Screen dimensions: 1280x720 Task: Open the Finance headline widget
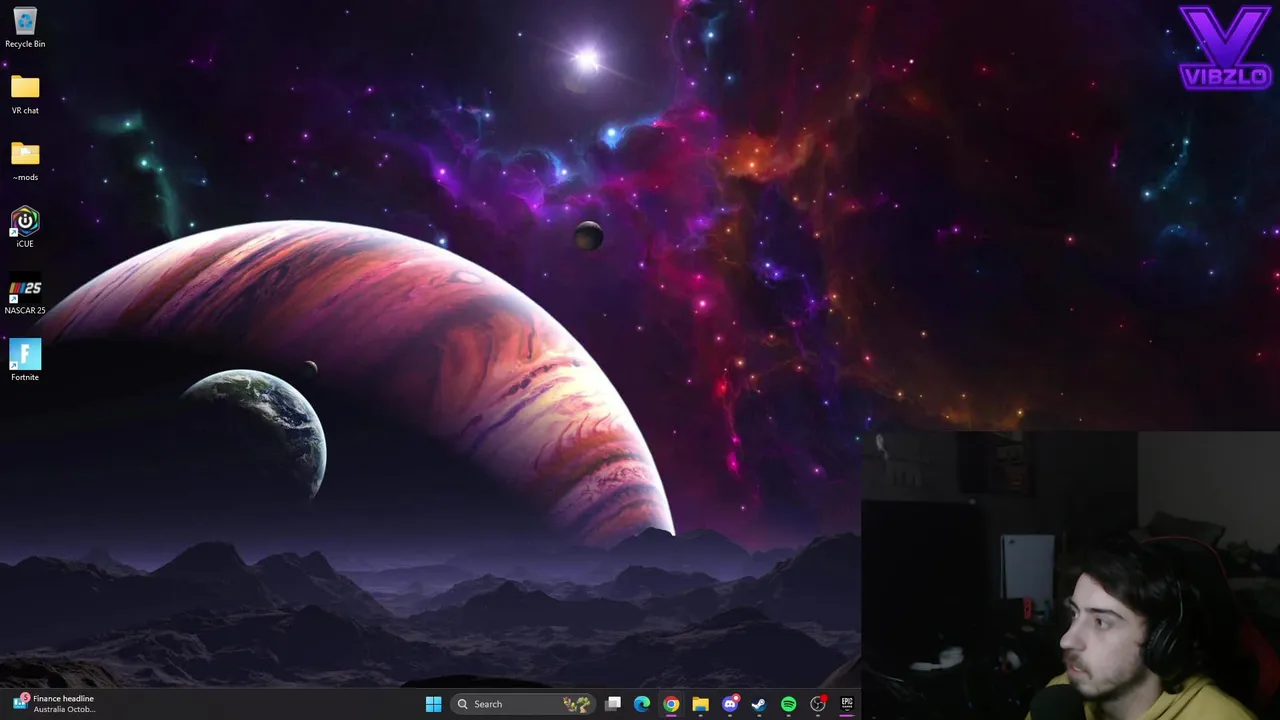tap(55, 704)
